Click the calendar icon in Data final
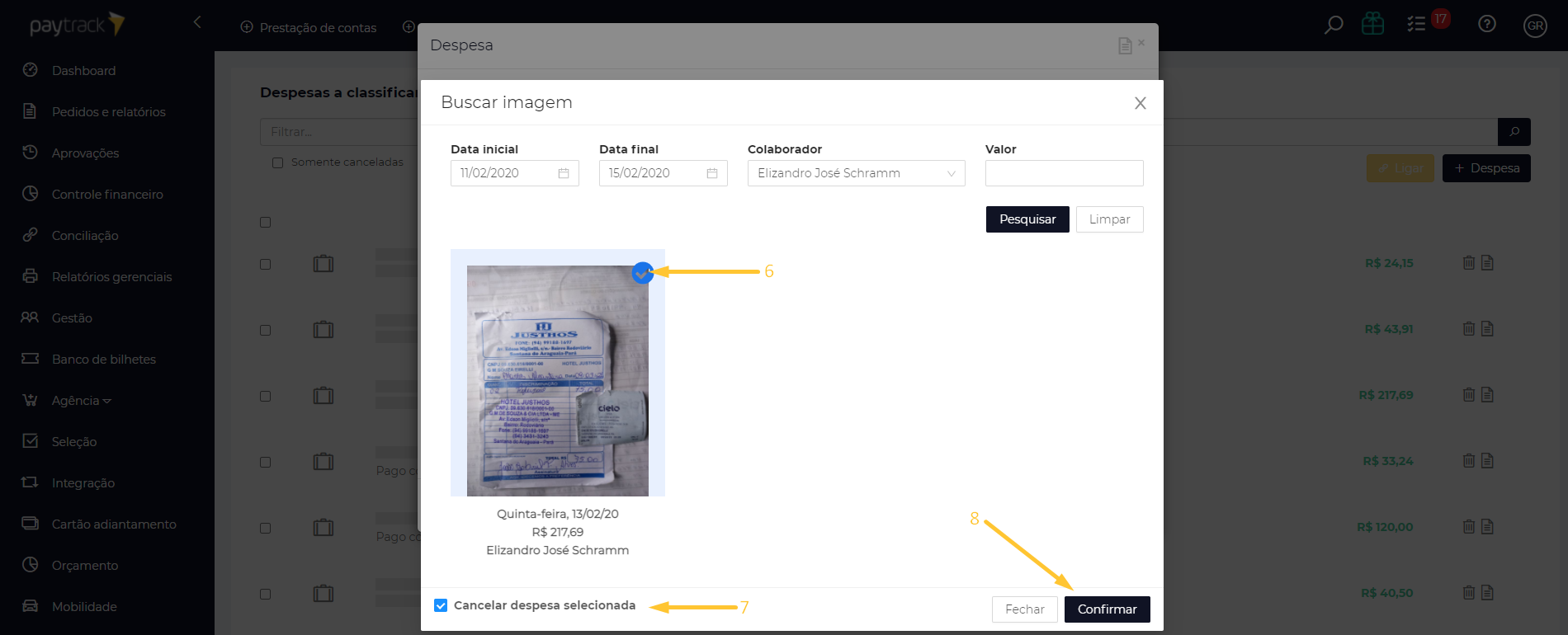 (712, 173)
